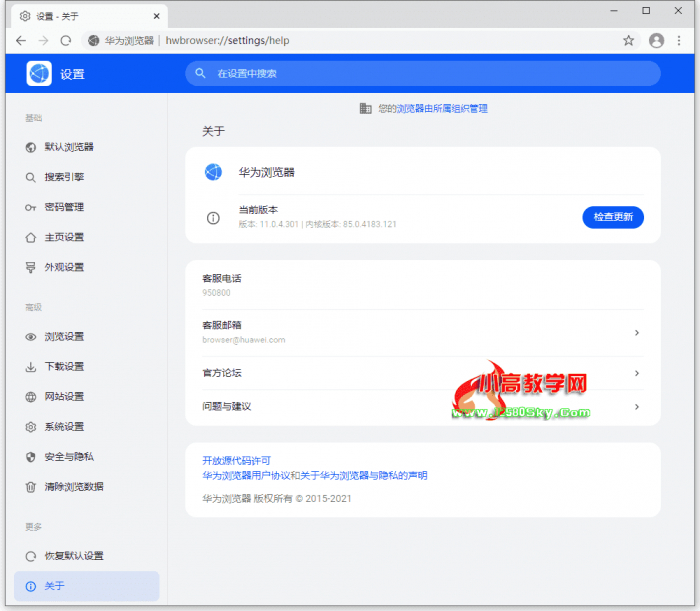The width and height of the screenshot is (700, 611).
Task: Select the 关于 sidebar item
Action: pos(87,586)
